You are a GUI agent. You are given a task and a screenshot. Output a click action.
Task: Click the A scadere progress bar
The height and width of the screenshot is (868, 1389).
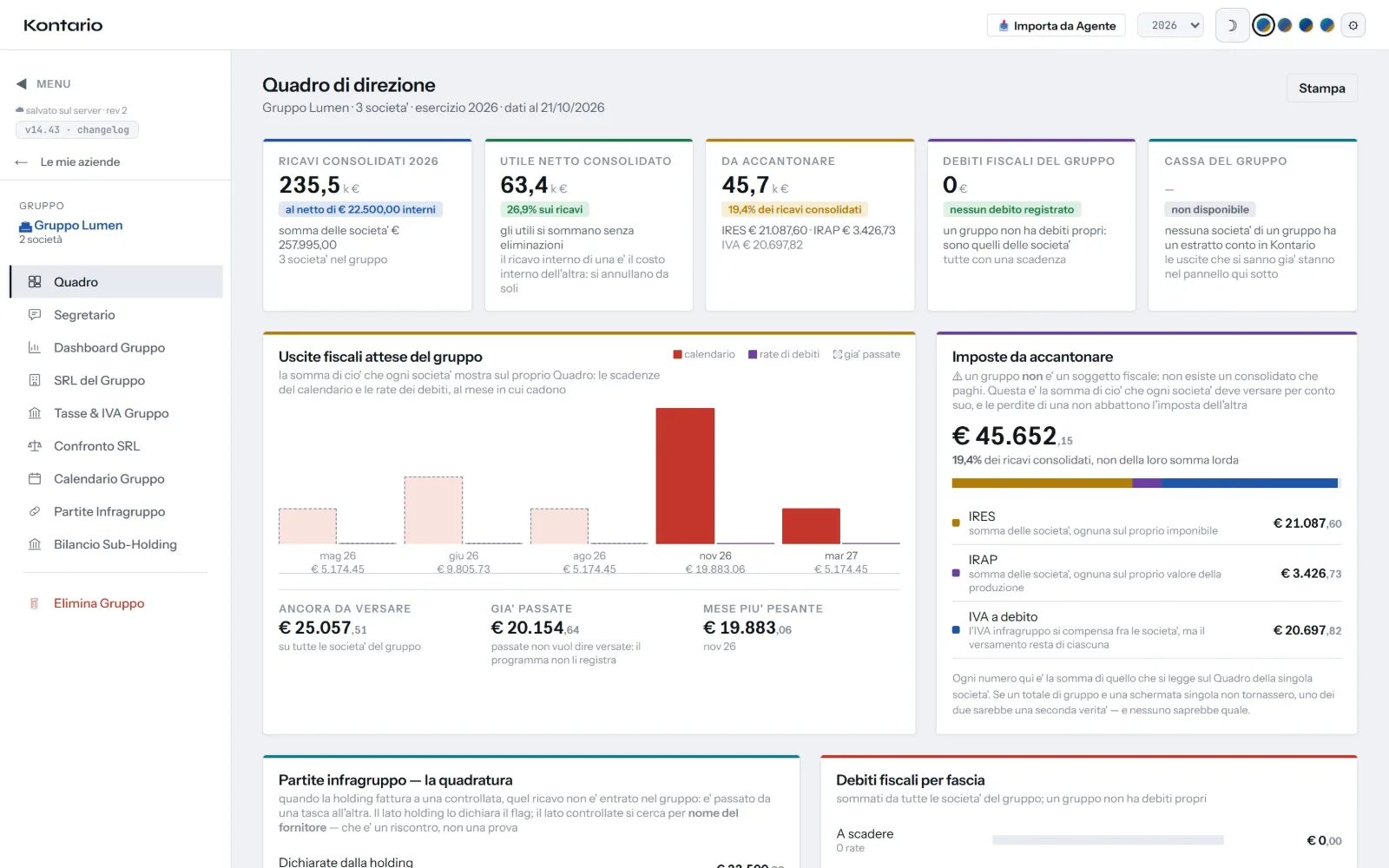coord(1108,840)
